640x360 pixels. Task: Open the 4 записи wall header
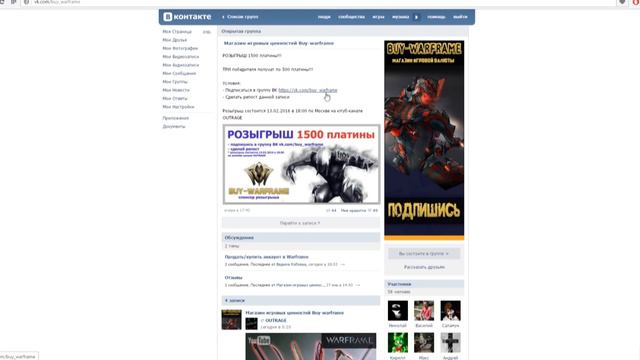coord(301,300)
